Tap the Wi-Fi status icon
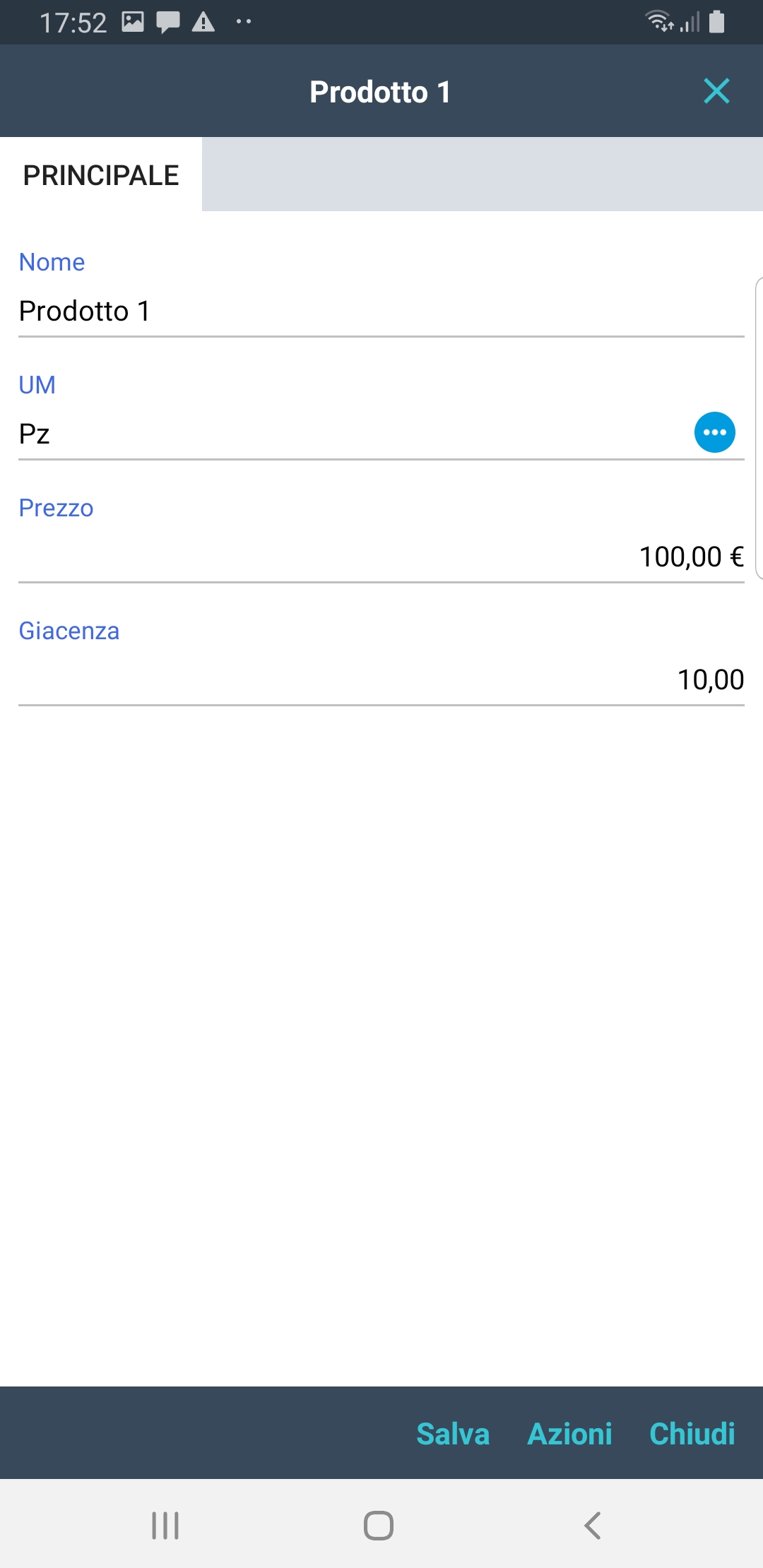This screenshot has height=1568, width=763. (x=658, y=22)
